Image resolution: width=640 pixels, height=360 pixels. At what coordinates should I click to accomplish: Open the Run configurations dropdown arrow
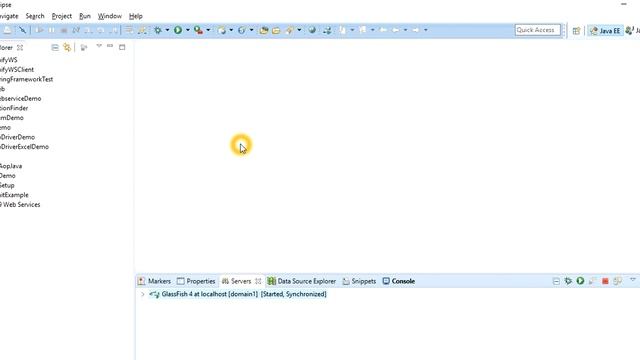pyautogui.click(x=188, y=30)
